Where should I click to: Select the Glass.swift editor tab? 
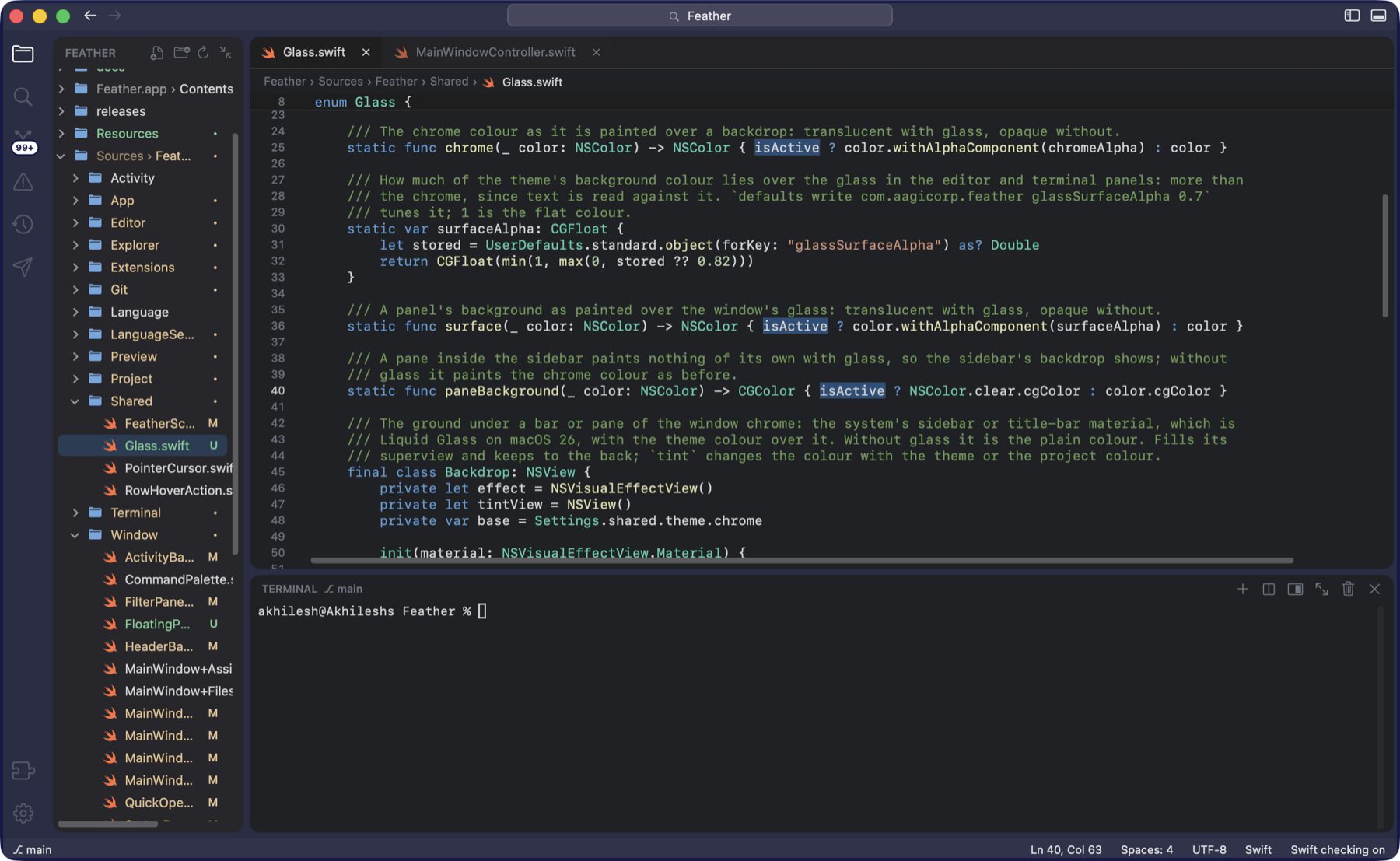313,52
